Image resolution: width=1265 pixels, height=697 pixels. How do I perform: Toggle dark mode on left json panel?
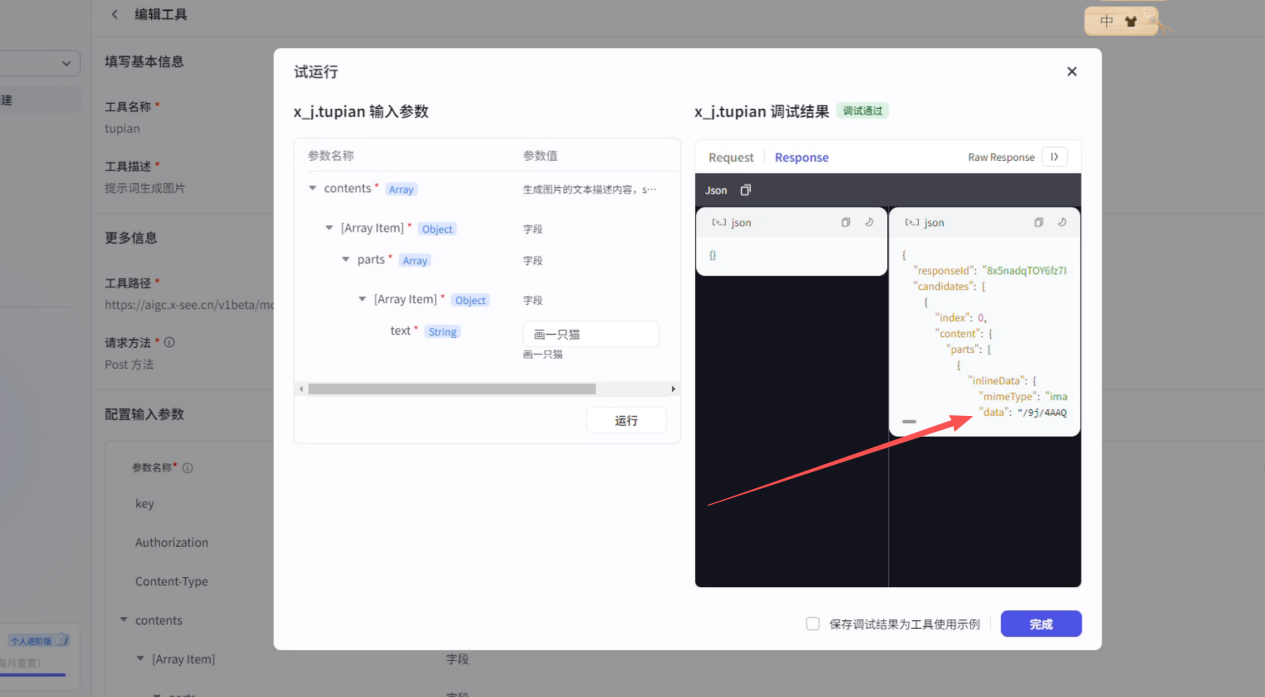click(x=869, y=223)
